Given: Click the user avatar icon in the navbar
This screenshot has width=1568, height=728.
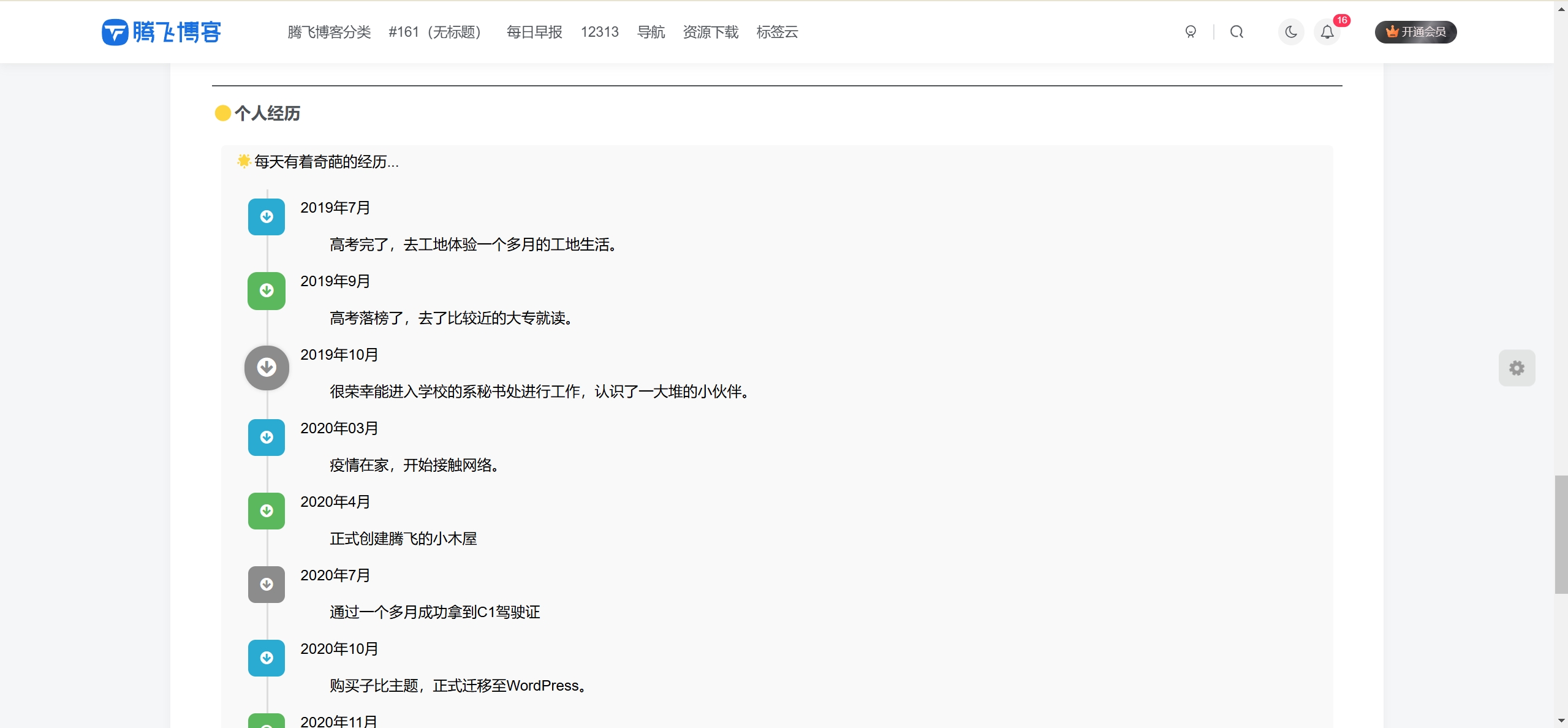Looking at the screenshot, I should [x=1190, y=32].
